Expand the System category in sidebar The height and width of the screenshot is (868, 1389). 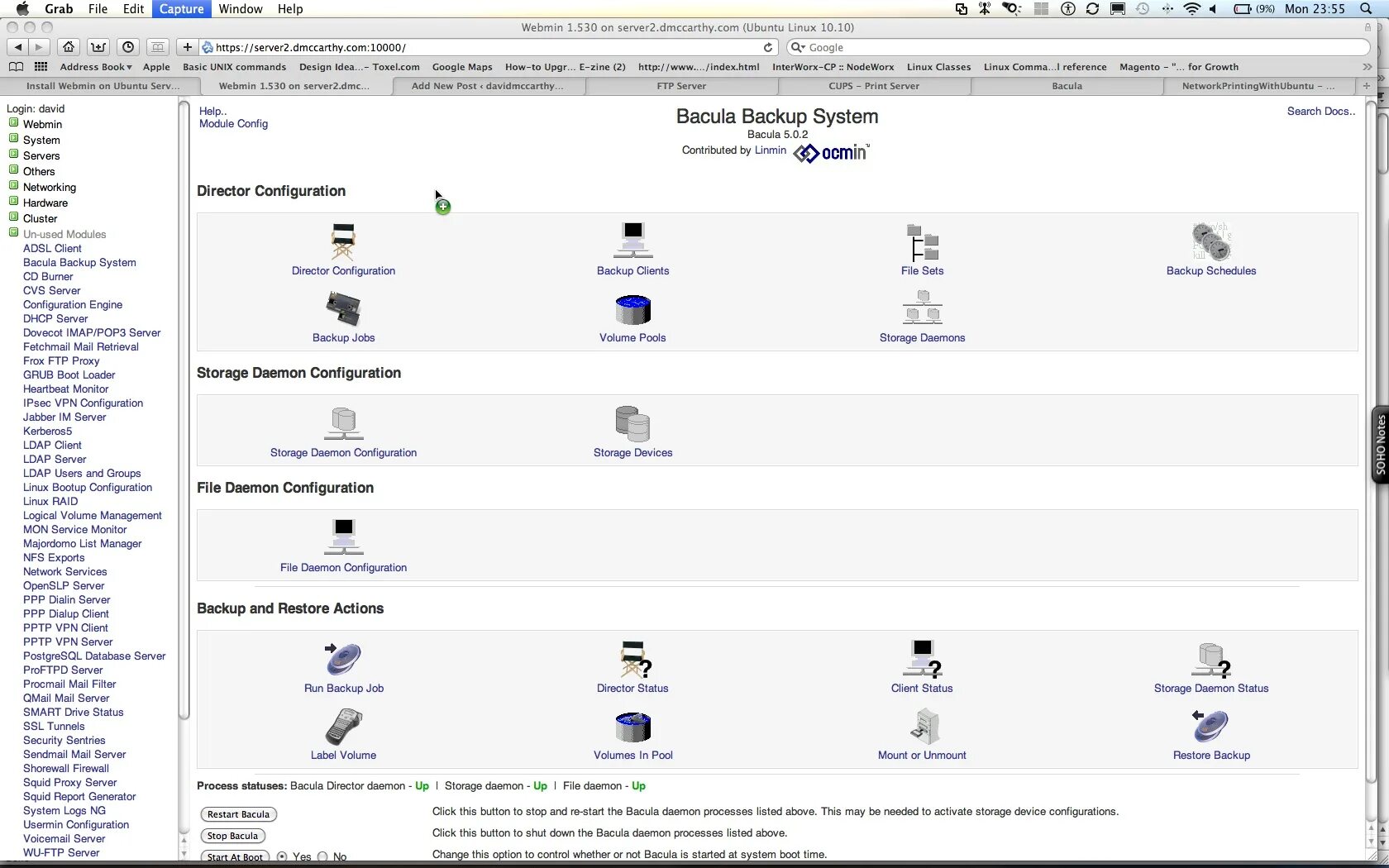click(x=13, y=138)
